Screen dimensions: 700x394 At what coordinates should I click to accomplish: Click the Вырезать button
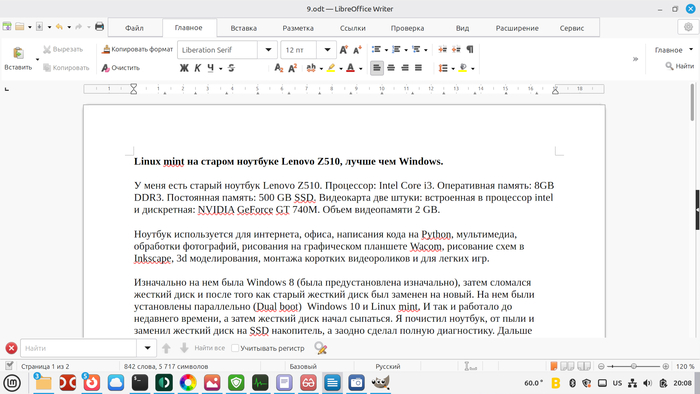[x=63, y=49]
